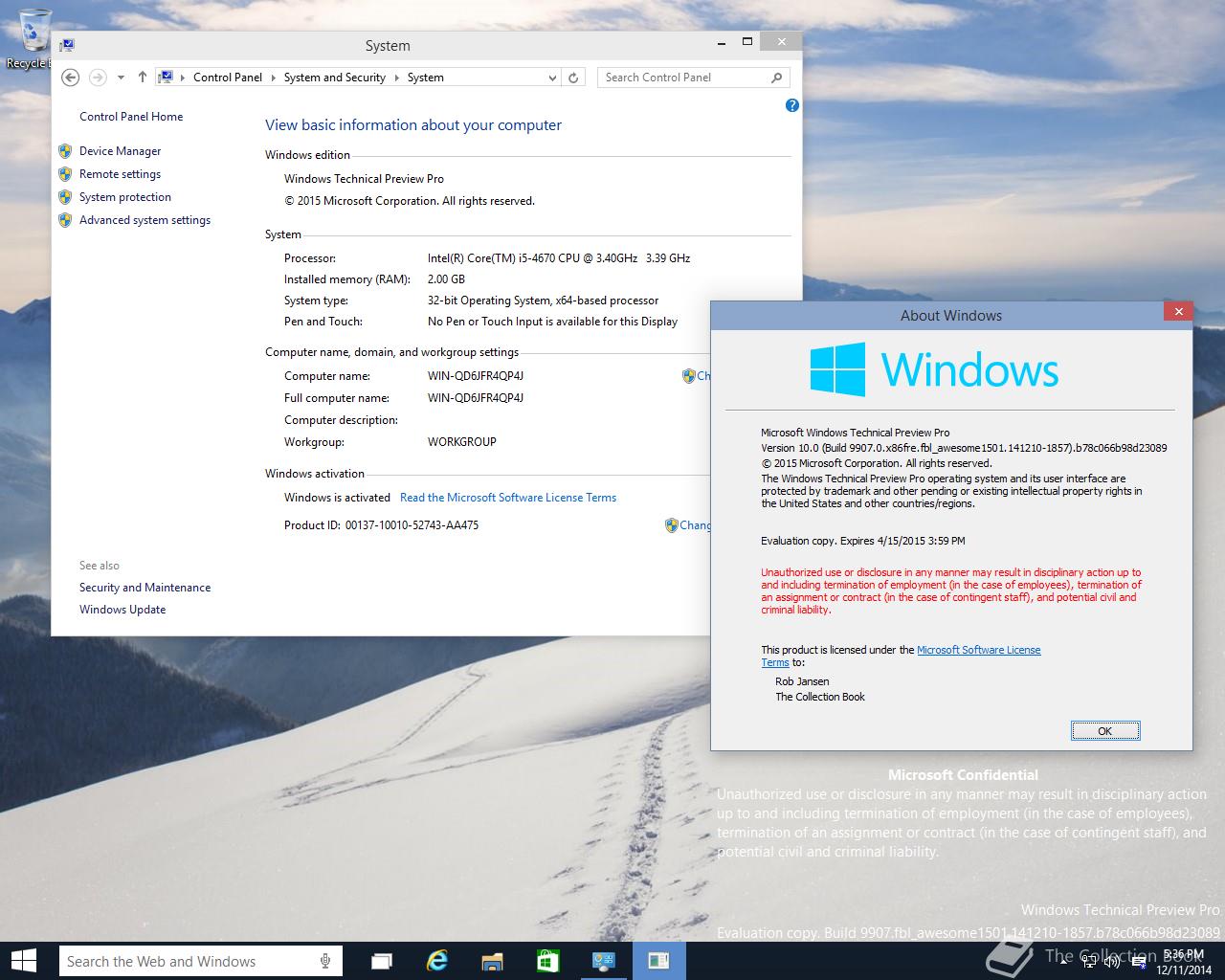The height and width of the screenshot is (980, 1225).
Task: Open the blue Help question mark
Action: 791,105
